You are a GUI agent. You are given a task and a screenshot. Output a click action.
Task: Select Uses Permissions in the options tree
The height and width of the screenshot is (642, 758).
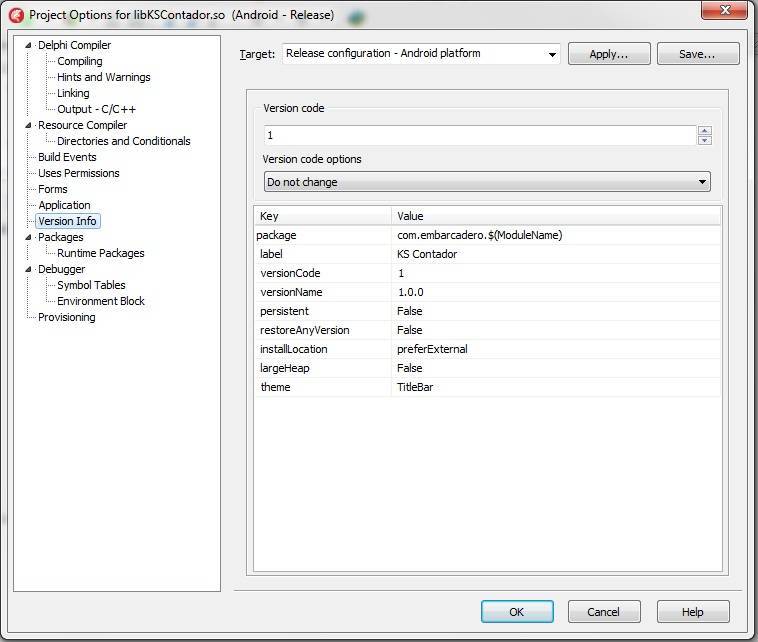78,173
